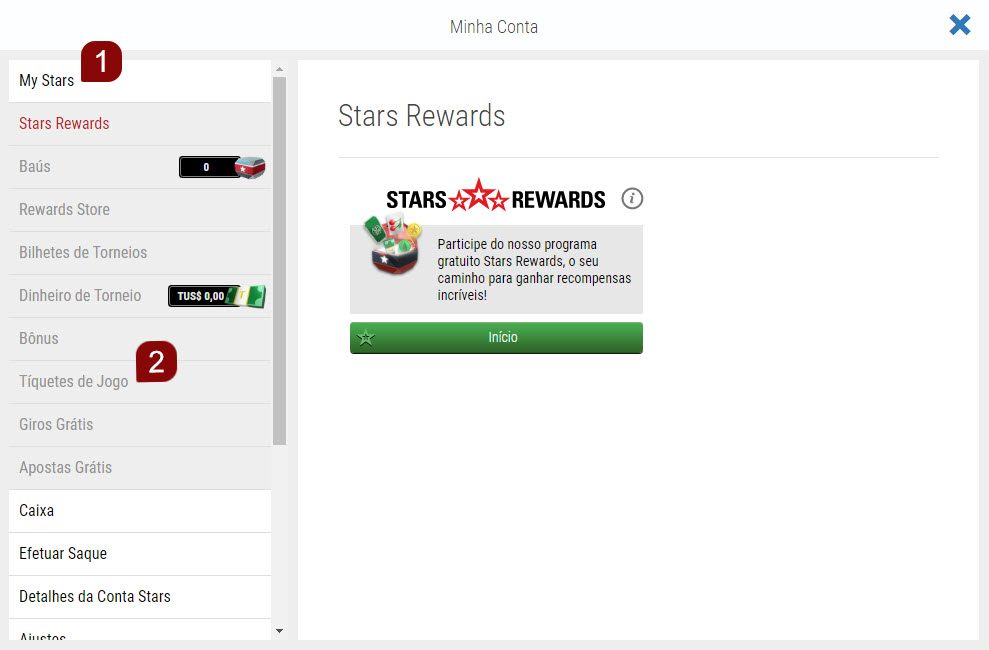Click the info icon beside Stars Rewards logo
989x650 pixels.
coord(632,199)
